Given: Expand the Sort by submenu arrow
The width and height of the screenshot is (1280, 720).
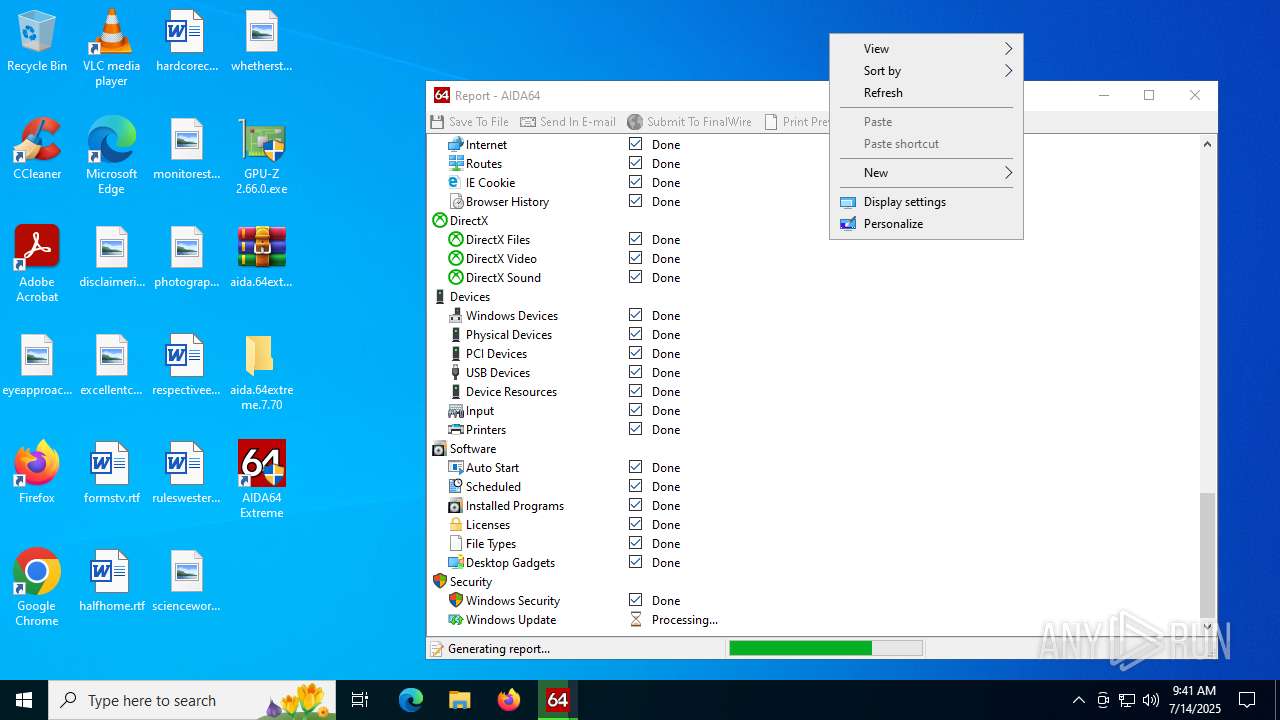Looking at the screenshot, I should click(1008, 71).
